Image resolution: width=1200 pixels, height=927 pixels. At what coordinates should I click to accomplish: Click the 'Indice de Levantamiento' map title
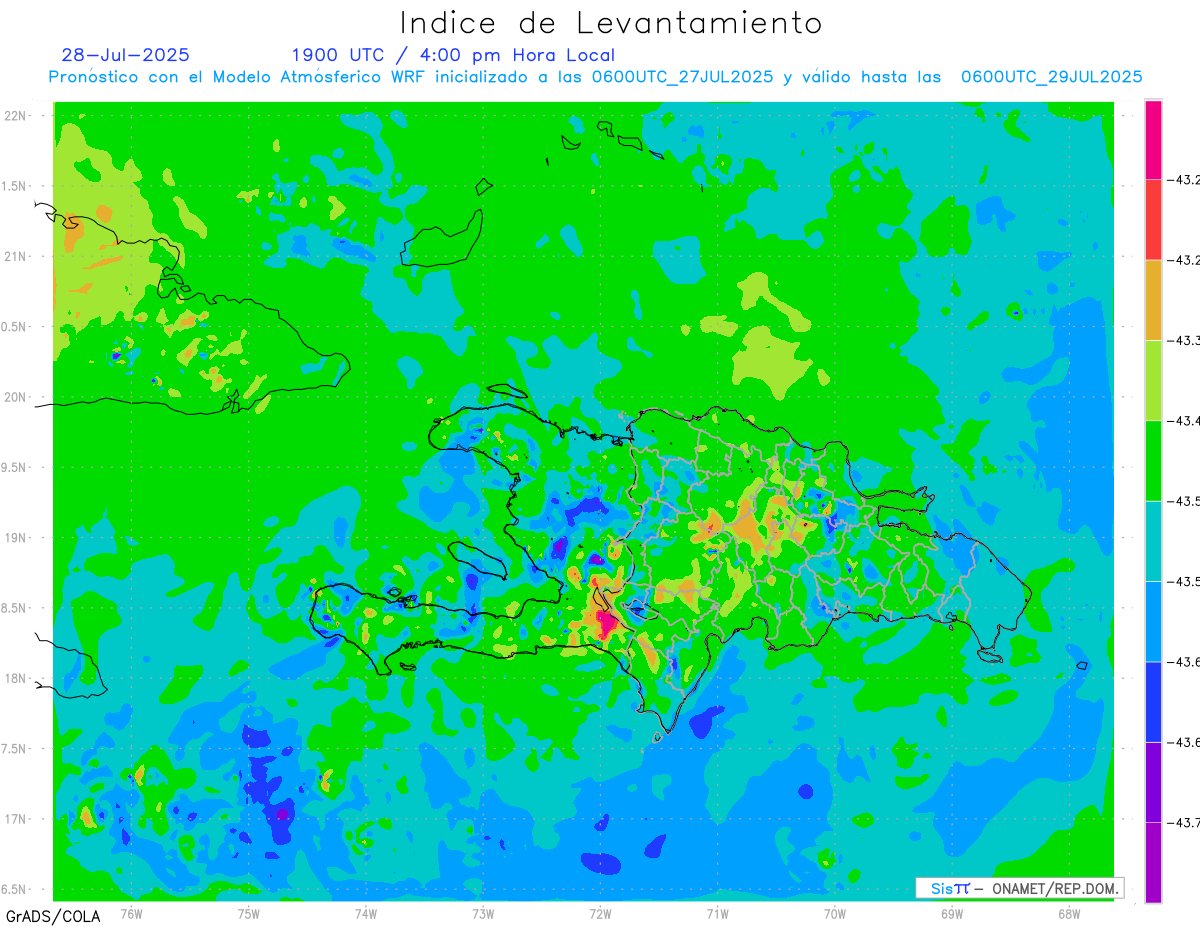610,23
